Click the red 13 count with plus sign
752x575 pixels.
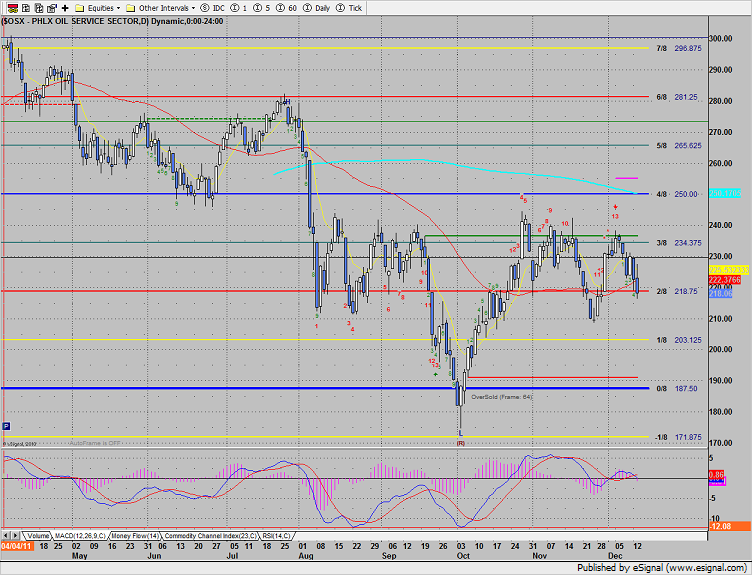(615, 212)
